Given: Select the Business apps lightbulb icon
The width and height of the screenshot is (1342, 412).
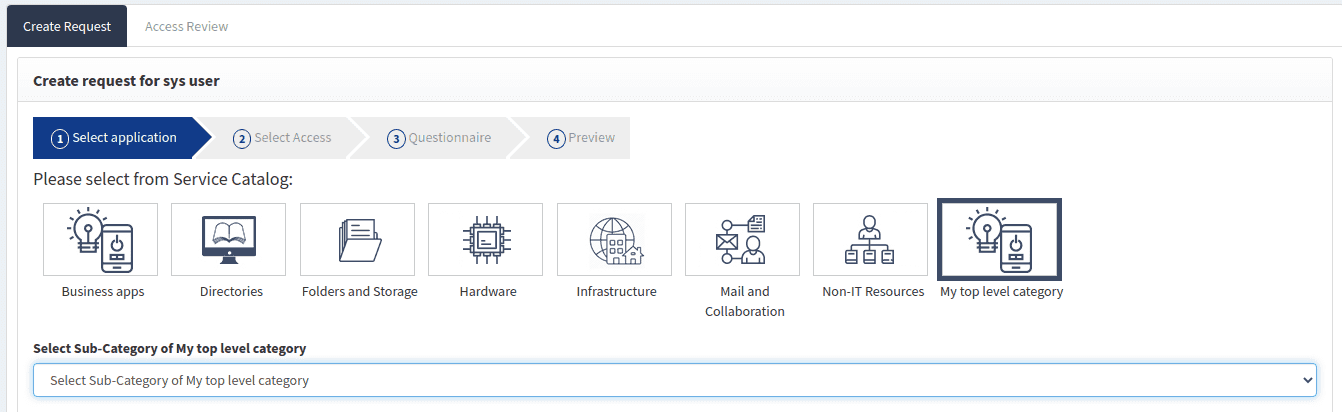Looking at the screenshot, I should (100, 240).
